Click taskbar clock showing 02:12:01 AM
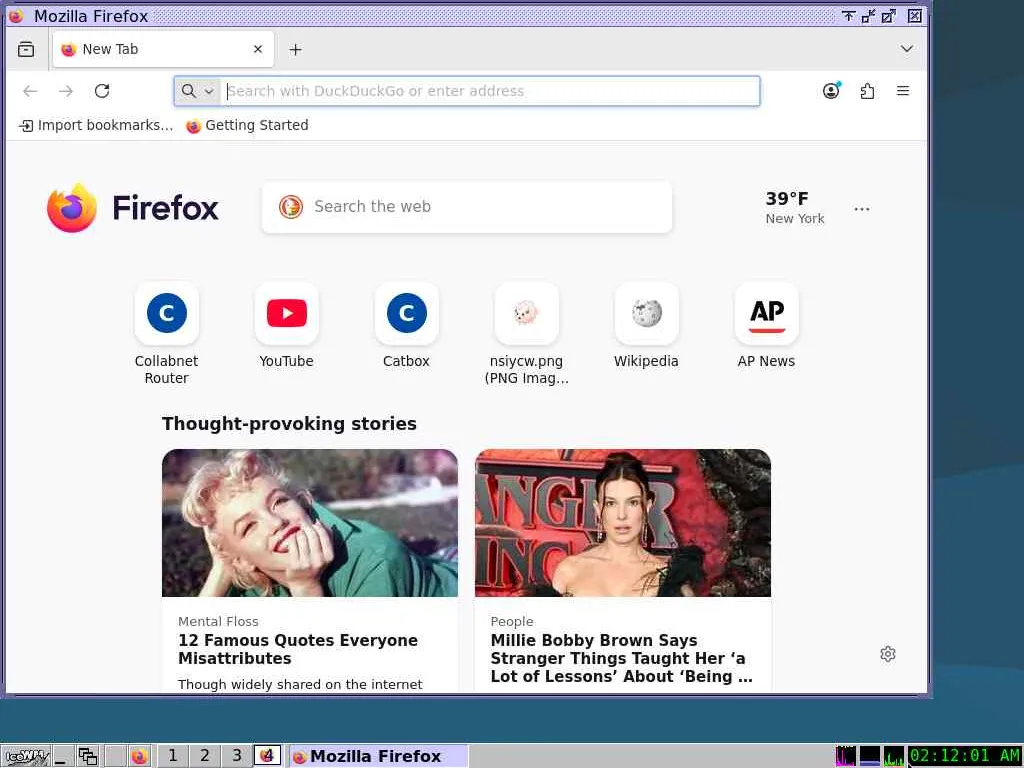Viewport: 1024px width, 768px height. click(x=965, y=756)
